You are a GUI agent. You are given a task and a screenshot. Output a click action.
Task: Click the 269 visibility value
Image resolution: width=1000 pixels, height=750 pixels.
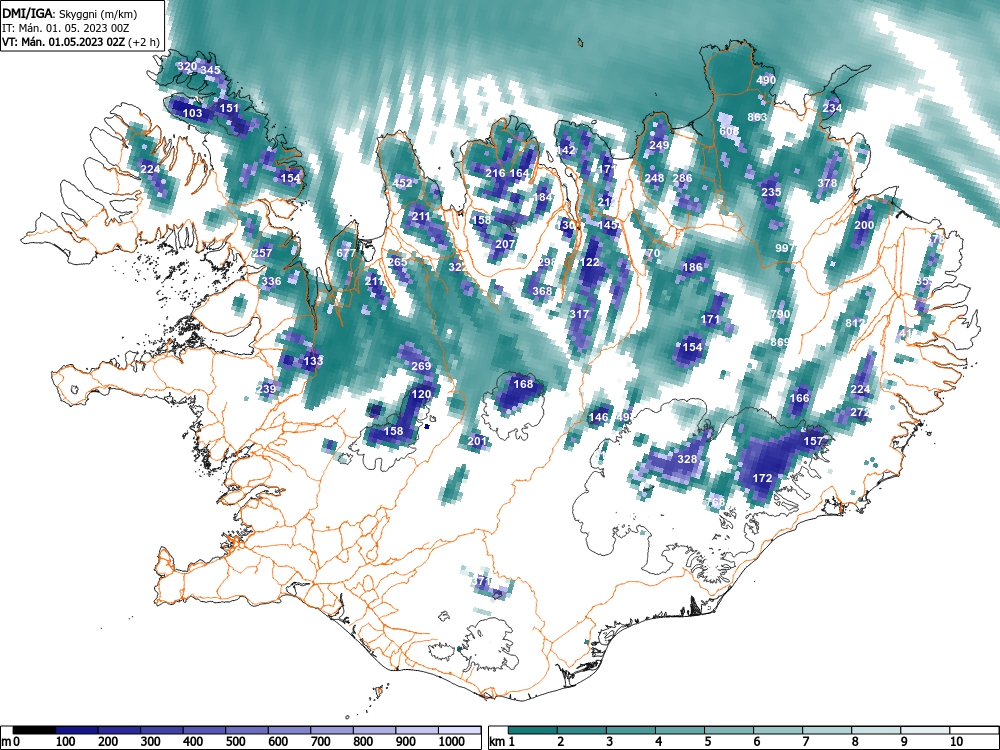pyautogui.click(x=421, y=366)
